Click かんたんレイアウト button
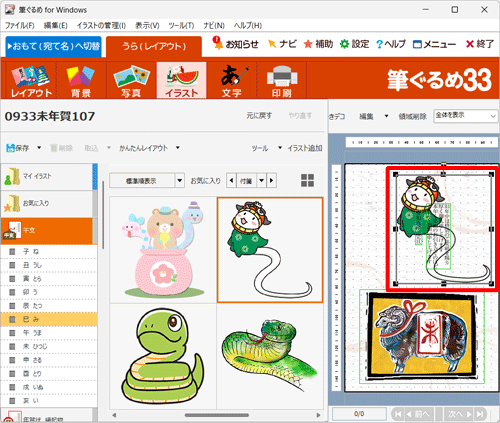Viewport: 500px width, 423px height. [x=143, y=148]
